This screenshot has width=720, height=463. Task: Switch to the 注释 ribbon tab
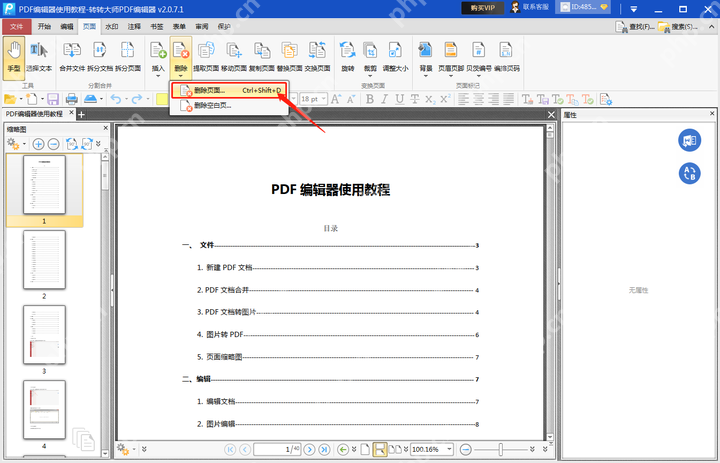[134, 27]
